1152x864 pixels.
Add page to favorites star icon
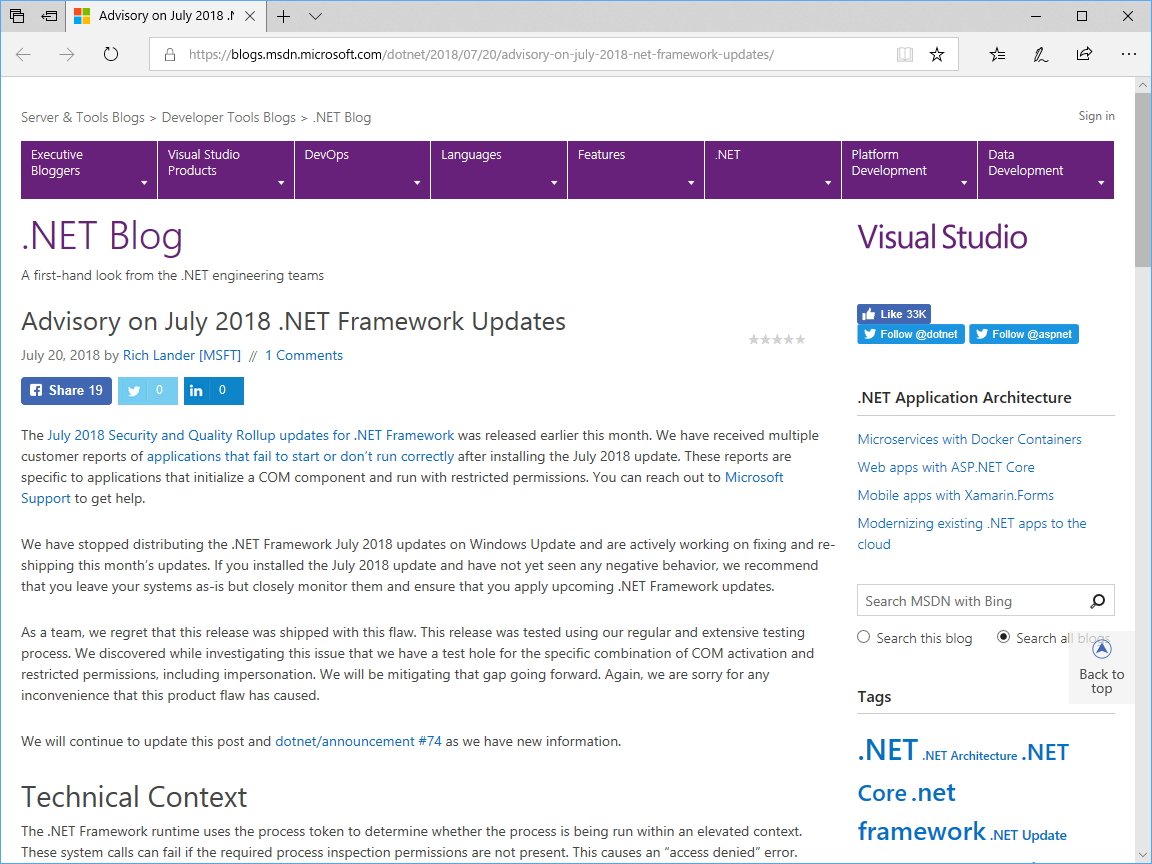click(x=937, y=55)
